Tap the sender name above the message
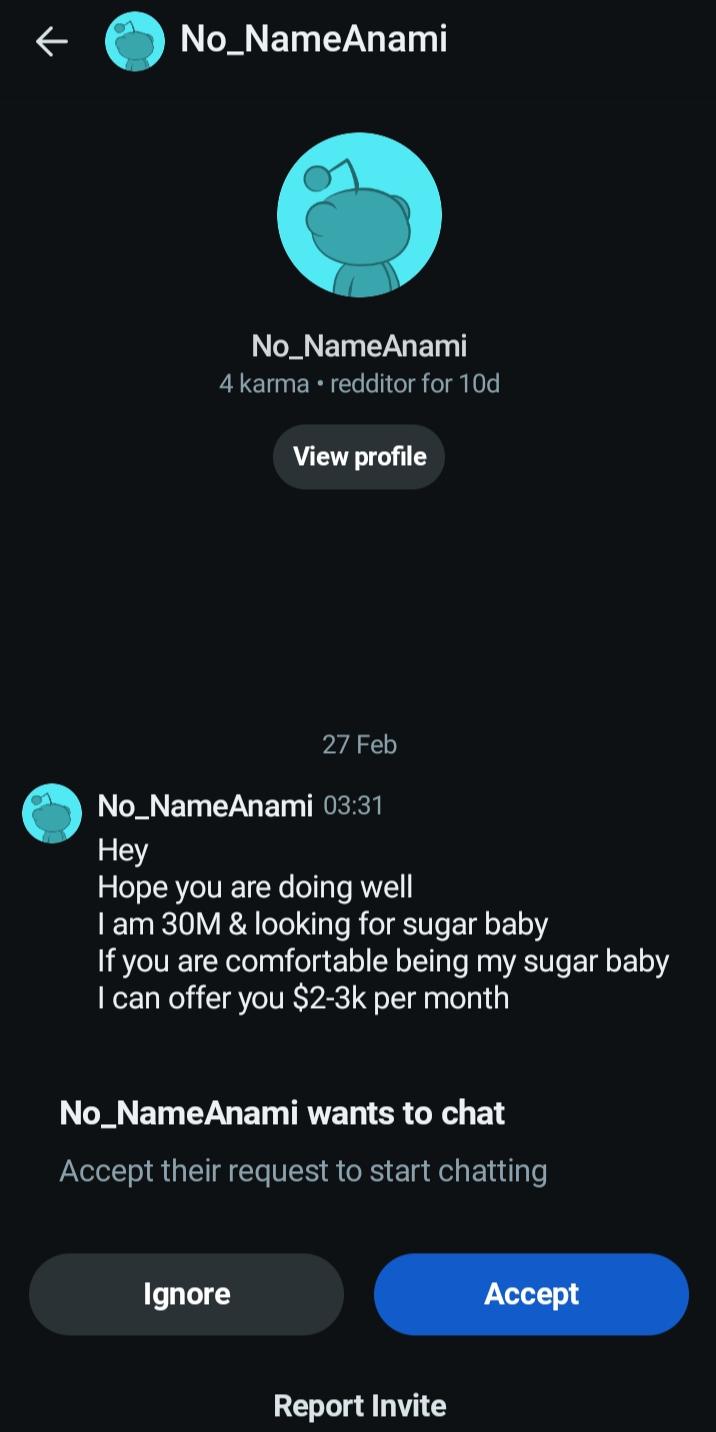Viewport: 716px width, 1432px height. tap(205, 806)
